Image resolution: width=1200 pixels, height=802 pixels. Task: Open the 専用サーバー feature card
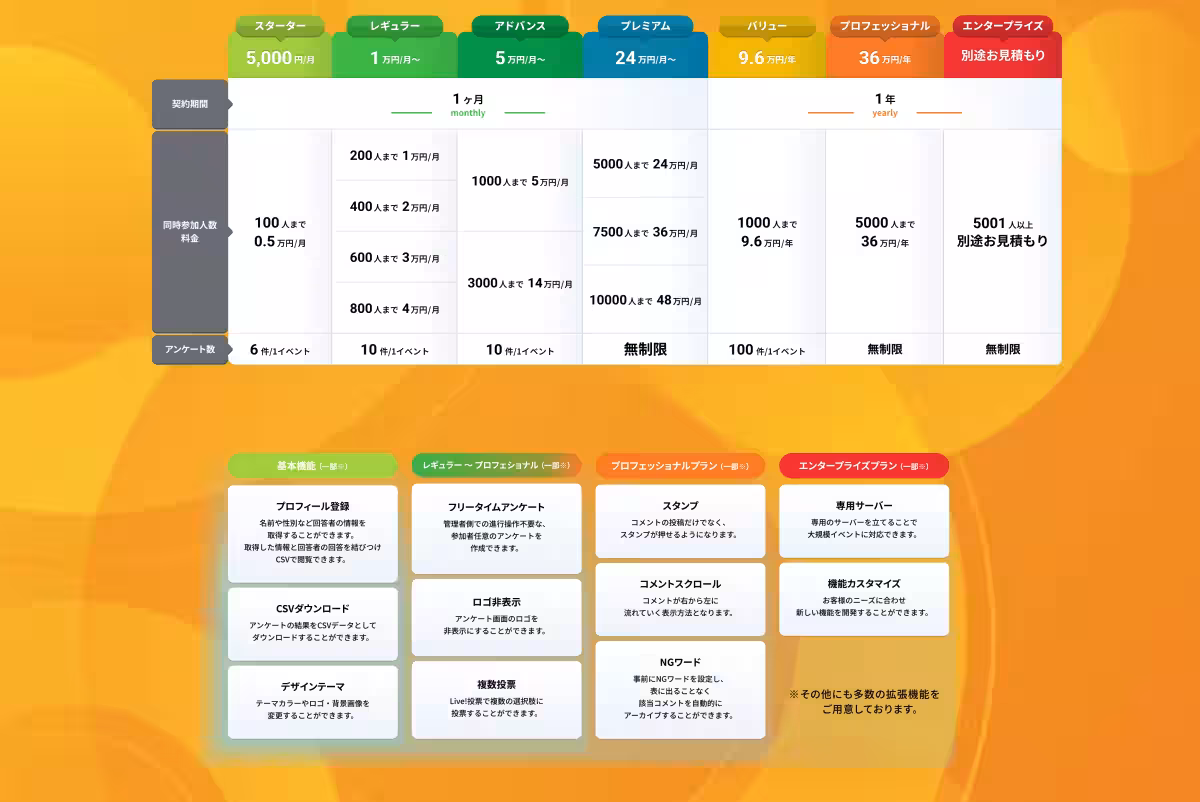[x=864, y=521]
